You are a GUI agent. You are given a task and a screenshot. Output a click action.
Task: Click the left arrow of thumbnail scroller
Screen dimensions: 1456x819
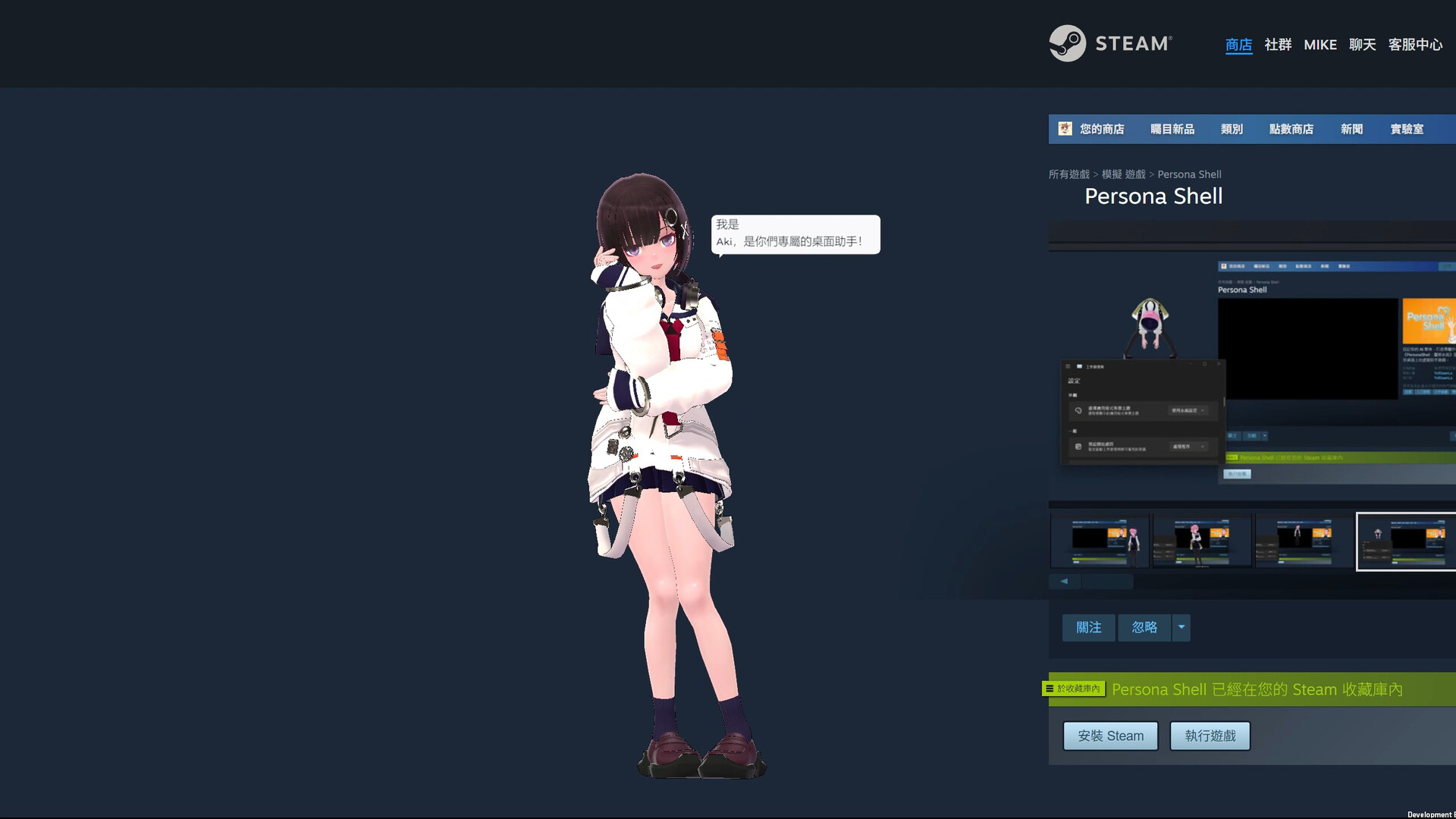point(1064,582)
